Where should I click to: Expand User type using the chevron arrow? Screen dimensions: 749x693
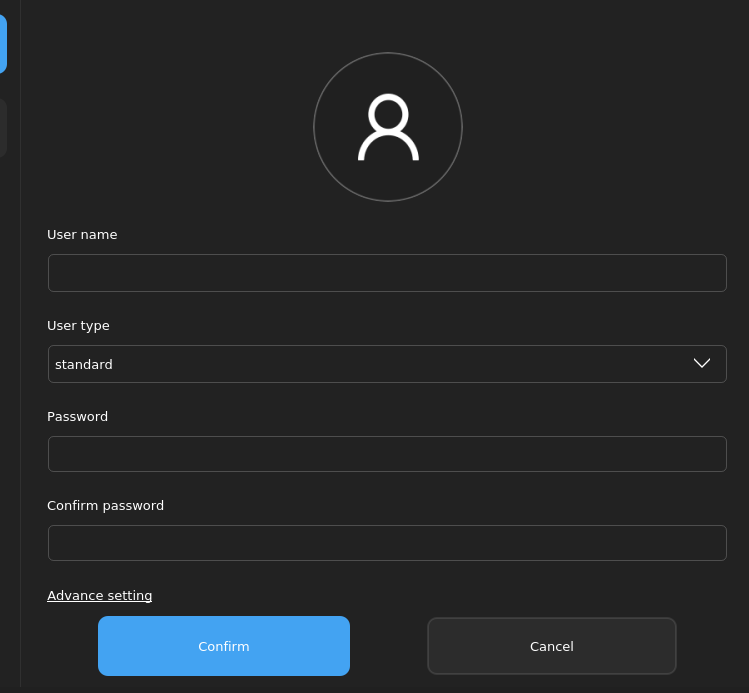pos(702,363)
